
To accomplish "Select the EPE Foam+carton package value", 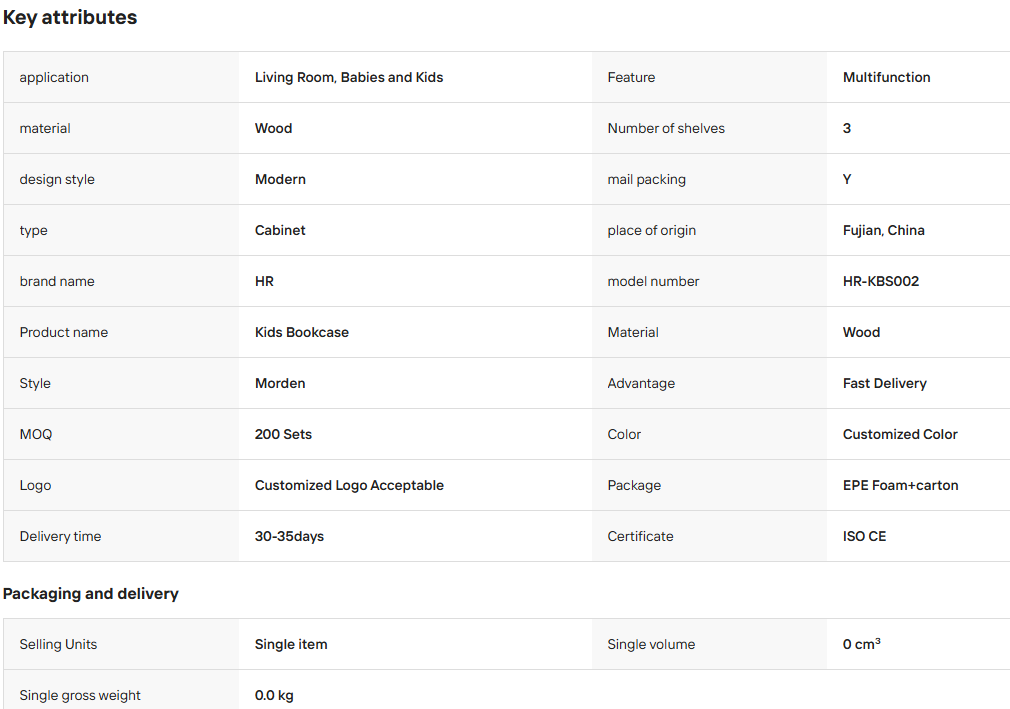I will tap(900, 486).
